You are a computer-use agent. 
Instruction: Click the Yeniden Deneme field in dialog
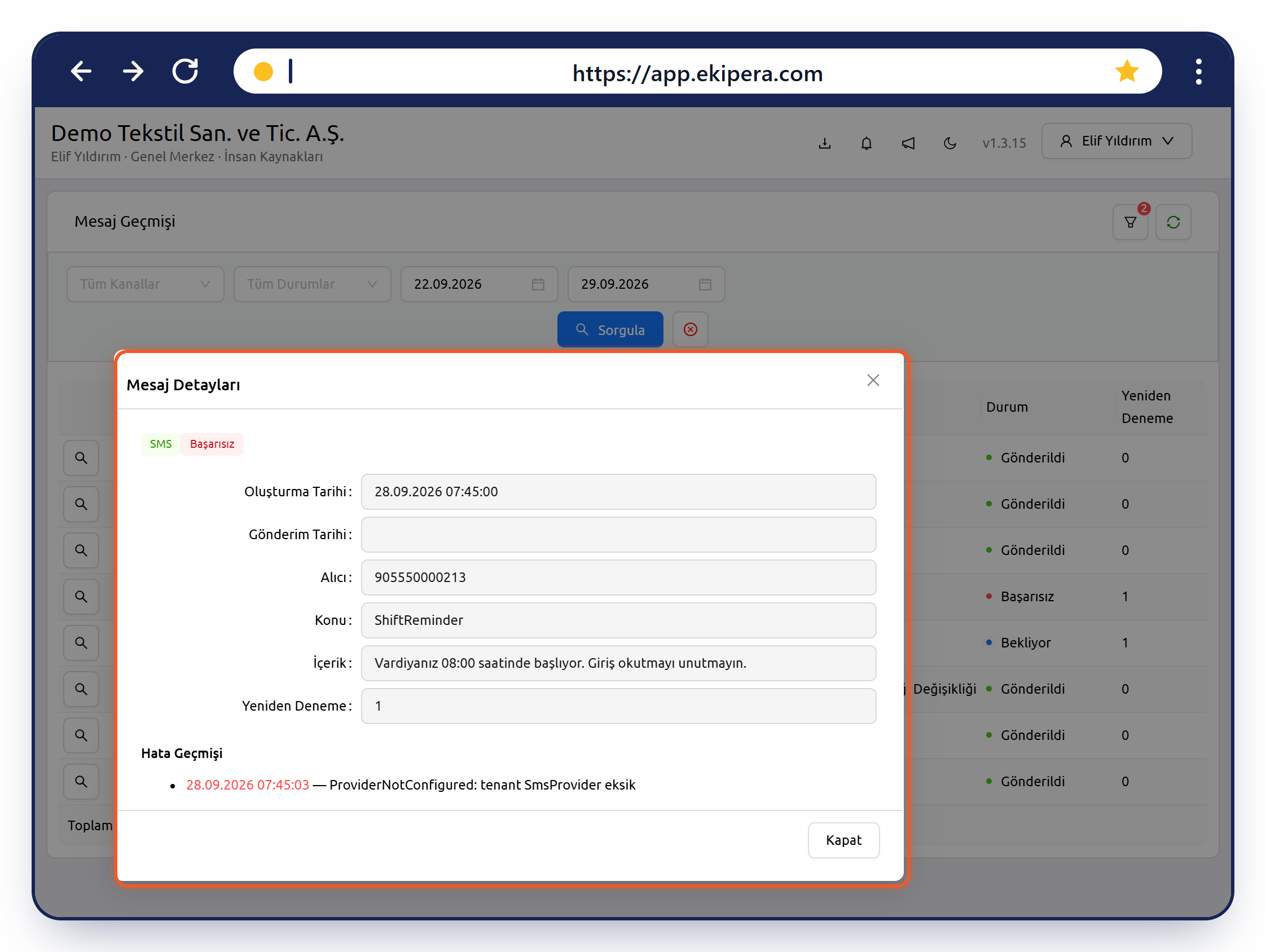pos(618,706)
